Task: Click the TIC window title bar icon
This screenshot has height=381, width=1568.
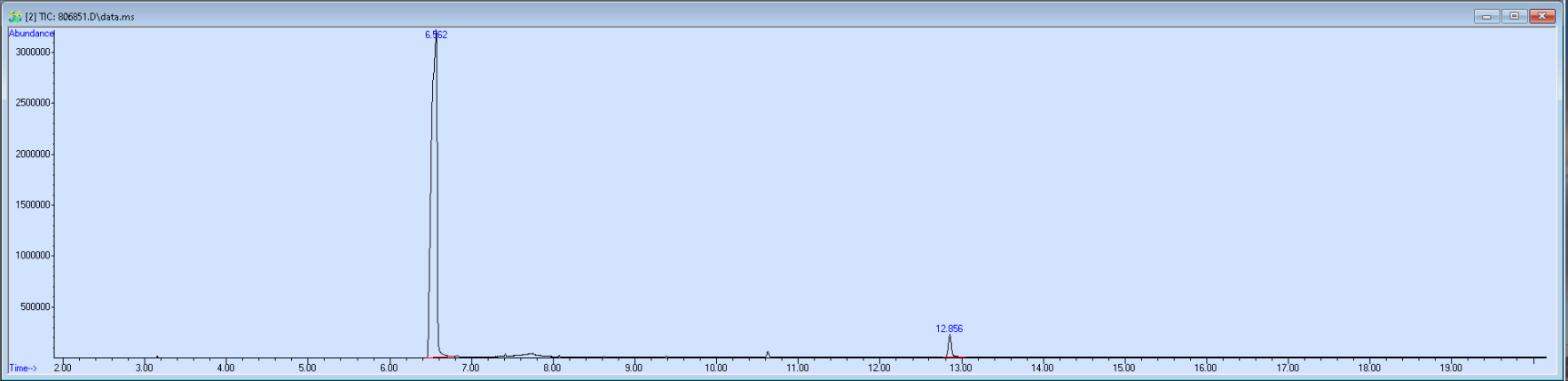Action: pyautogui.click(x=15, y=16)
